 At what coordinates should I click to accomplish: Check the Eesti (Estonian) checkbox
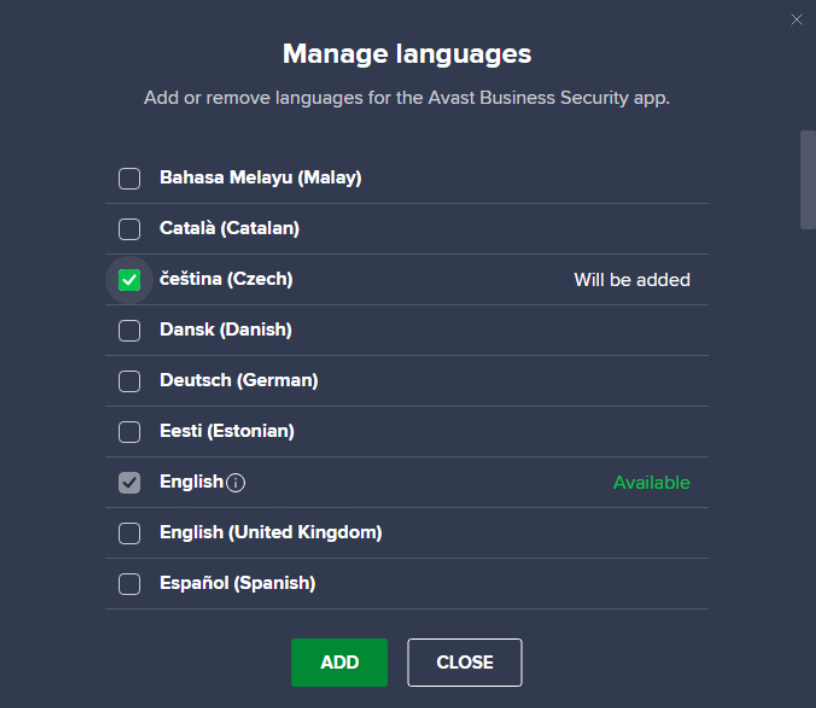tap(129, 432)
